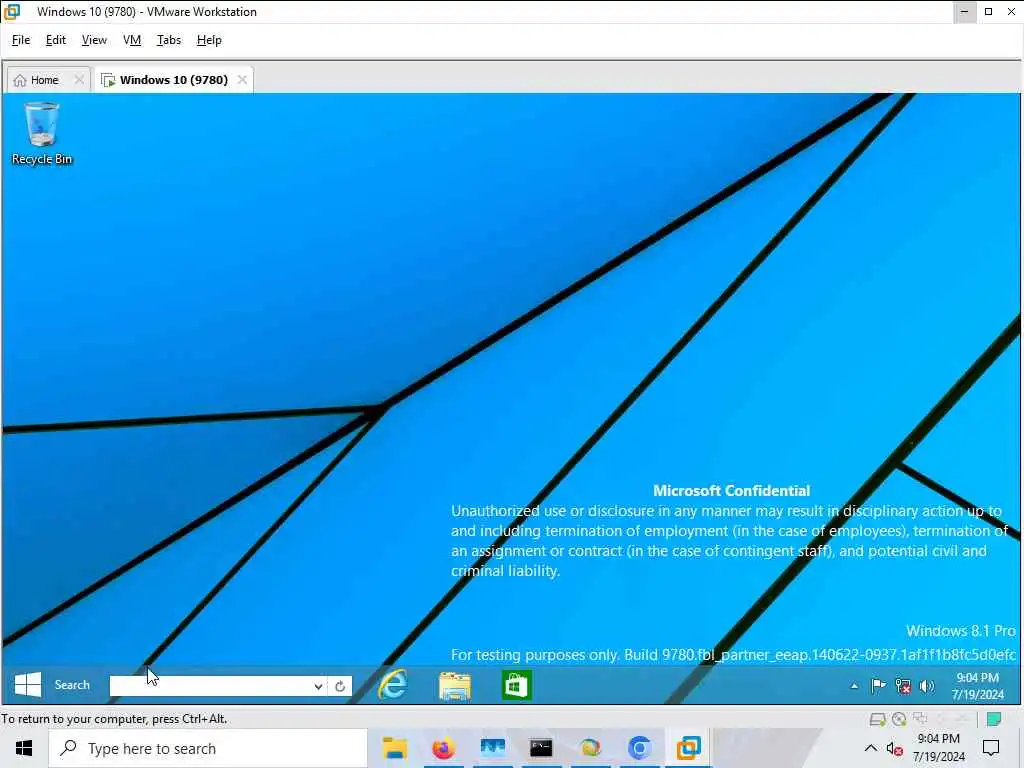This screenshot has height=768, width=1024.
Task: Click guest network icon with red X
Action: 903,686
